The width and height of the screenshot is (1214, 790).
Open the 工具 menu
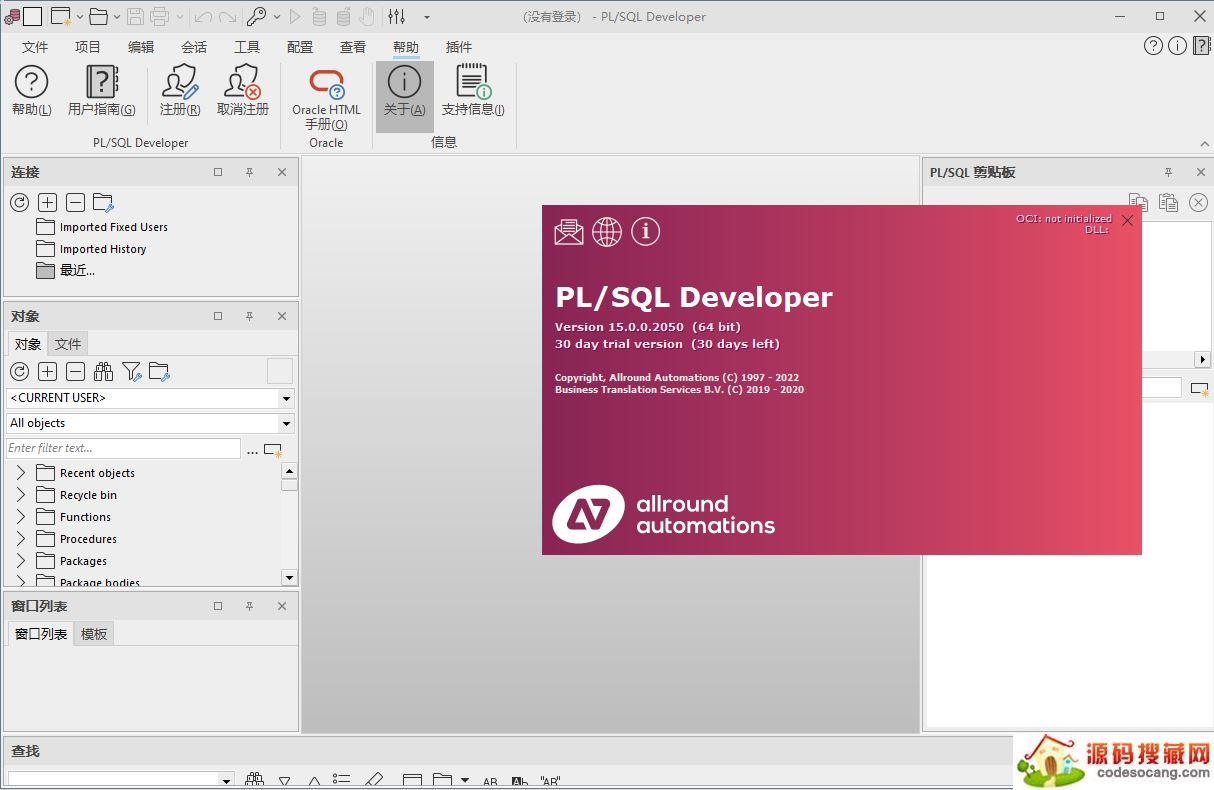pyautogui.click(x=247, y=47)
